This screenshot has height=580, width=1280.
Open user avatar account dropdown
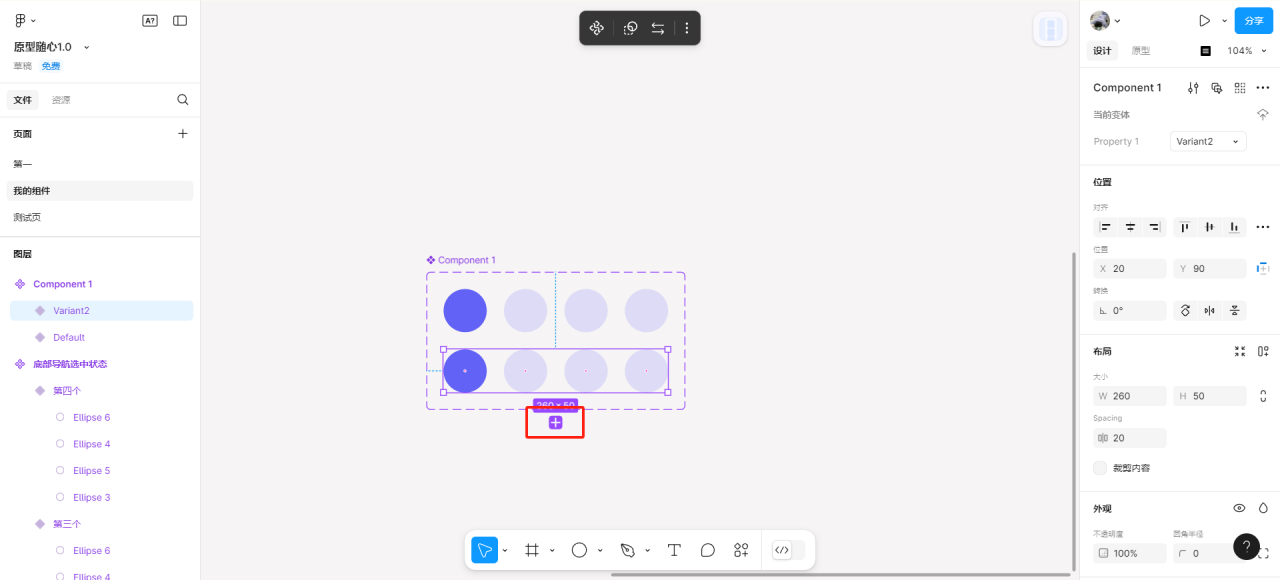[1106, 20]
